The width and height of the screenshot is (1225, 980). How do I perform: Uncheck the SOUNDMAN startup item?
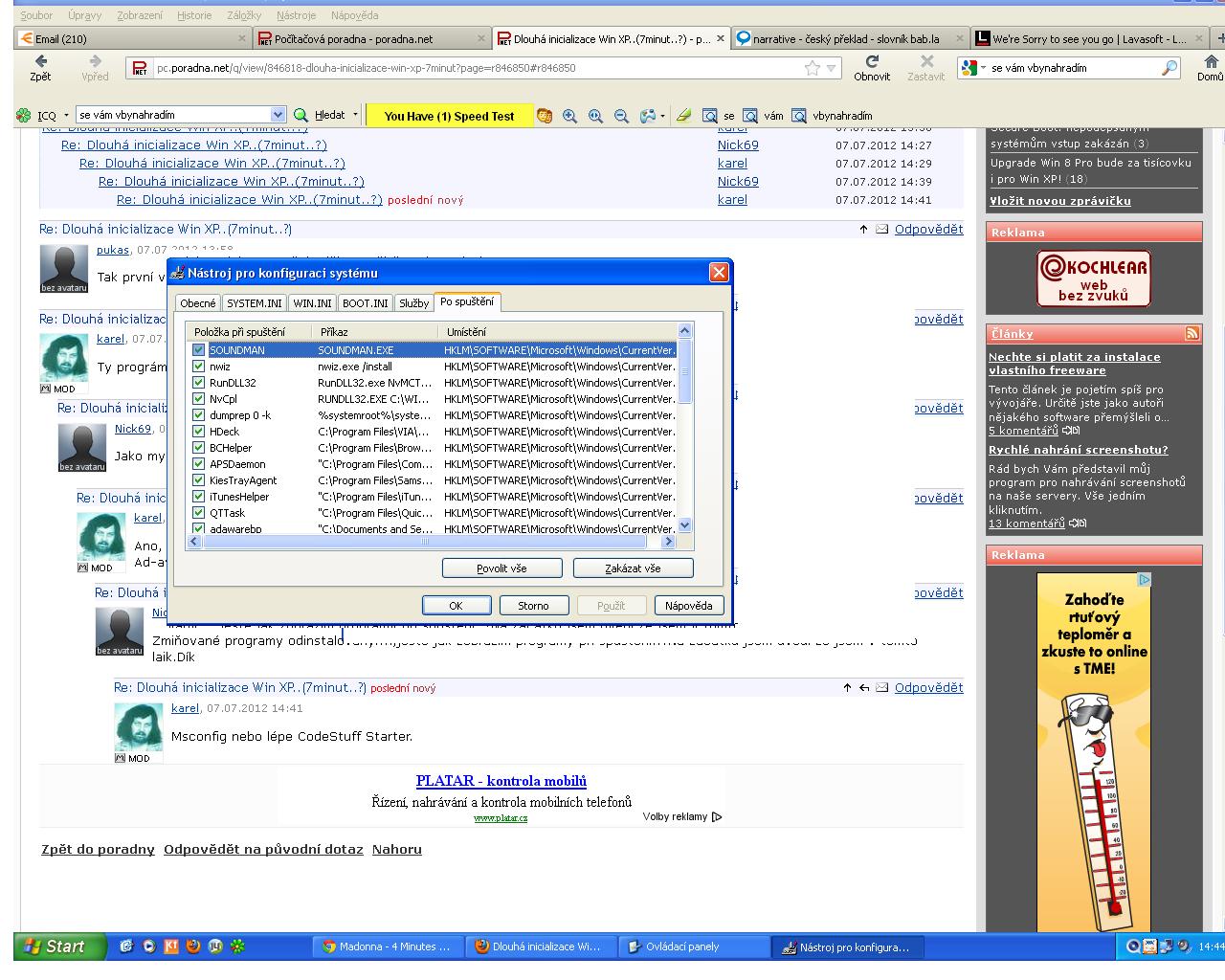[198, 350]
